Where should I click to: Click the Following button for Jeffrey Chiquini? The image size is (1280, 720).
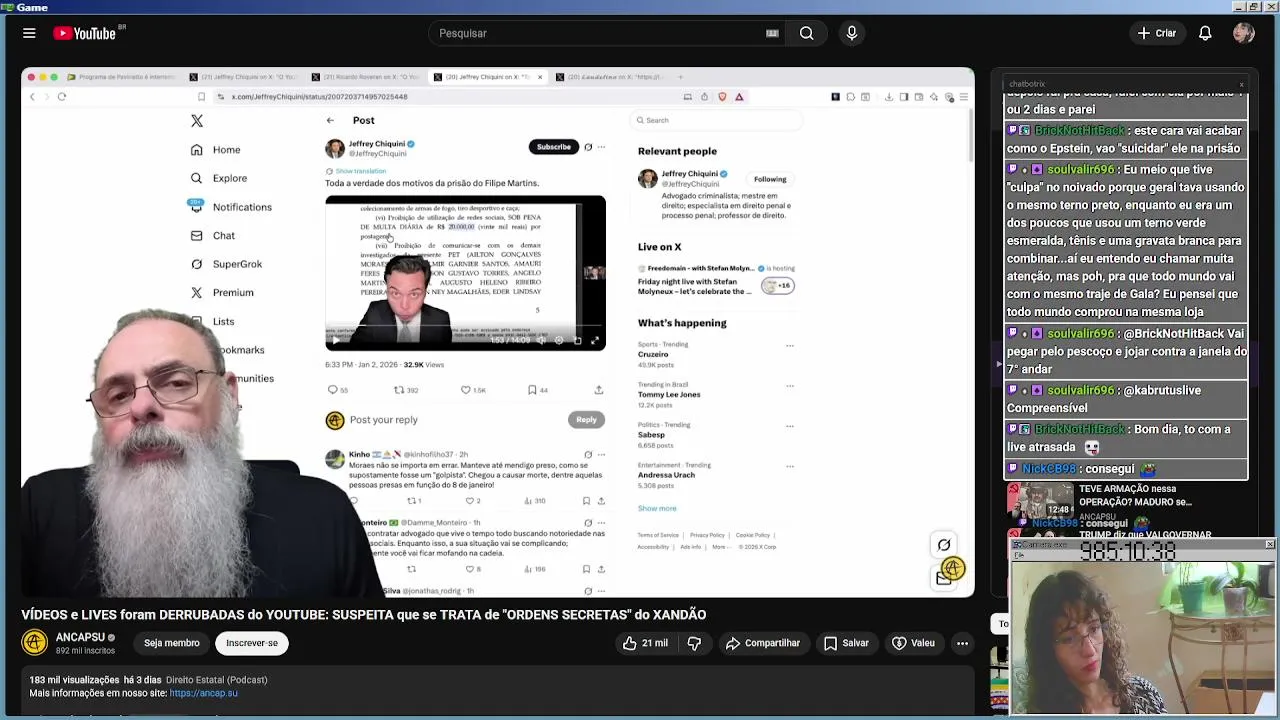[770, 180]
